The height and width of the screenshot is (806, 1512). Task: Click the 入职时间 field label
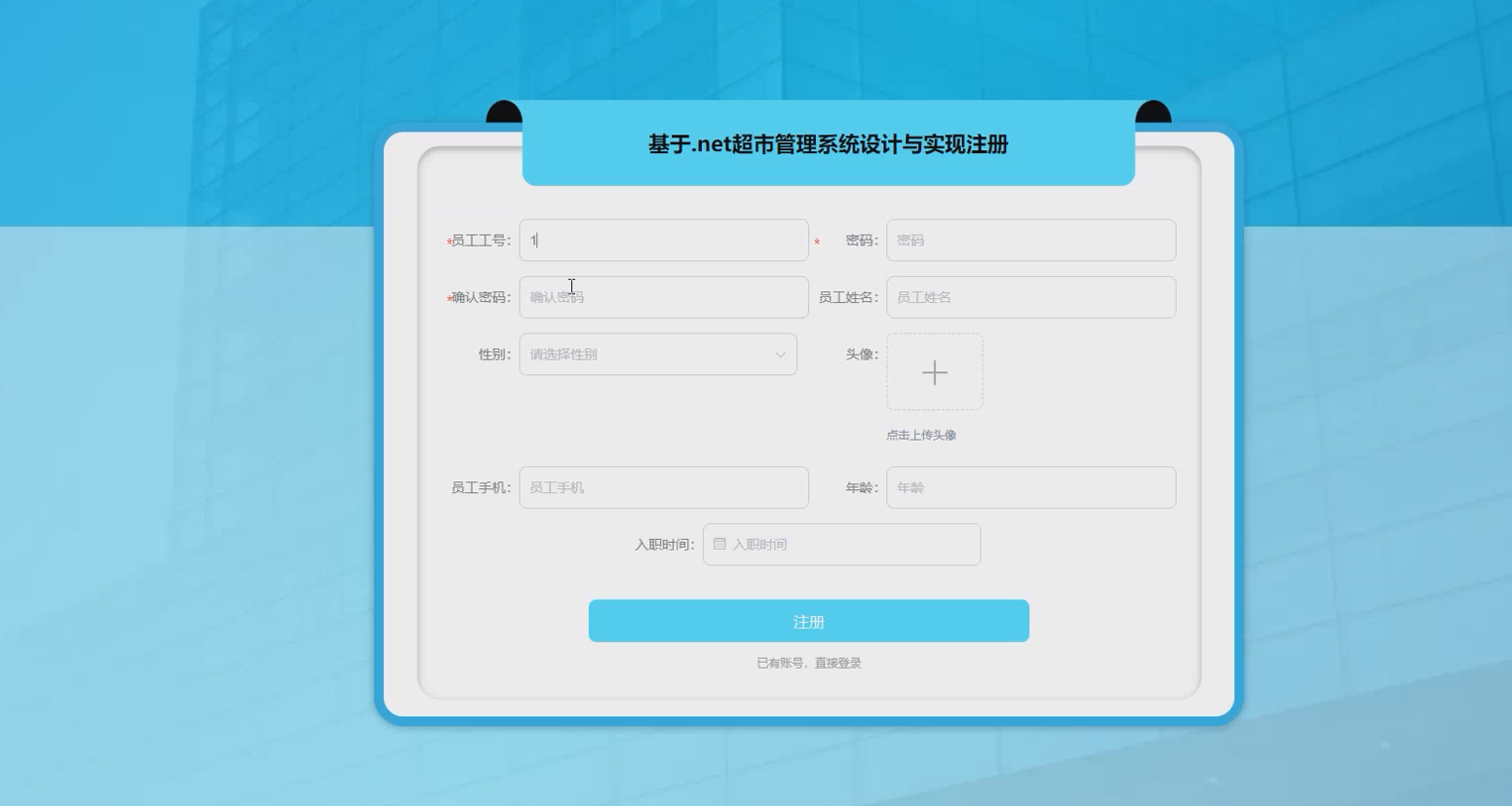tap(664, 545)
